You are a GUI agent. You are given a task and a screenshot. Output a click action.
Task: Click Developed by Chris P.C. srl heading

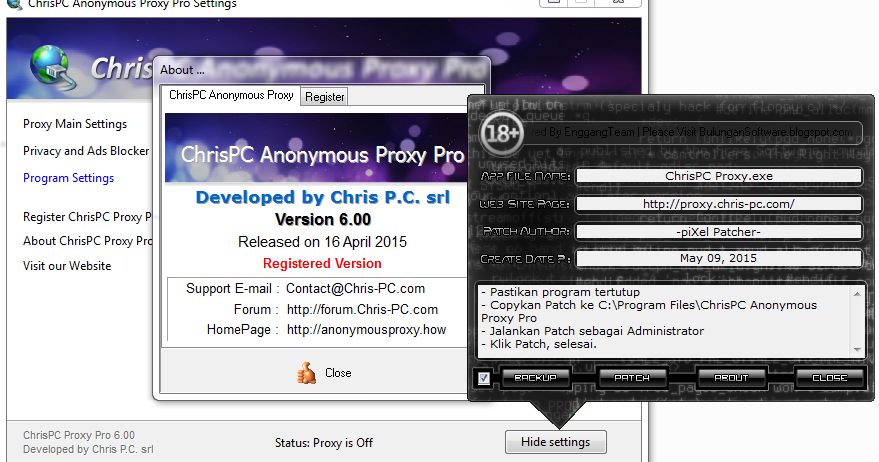[323, 197]
